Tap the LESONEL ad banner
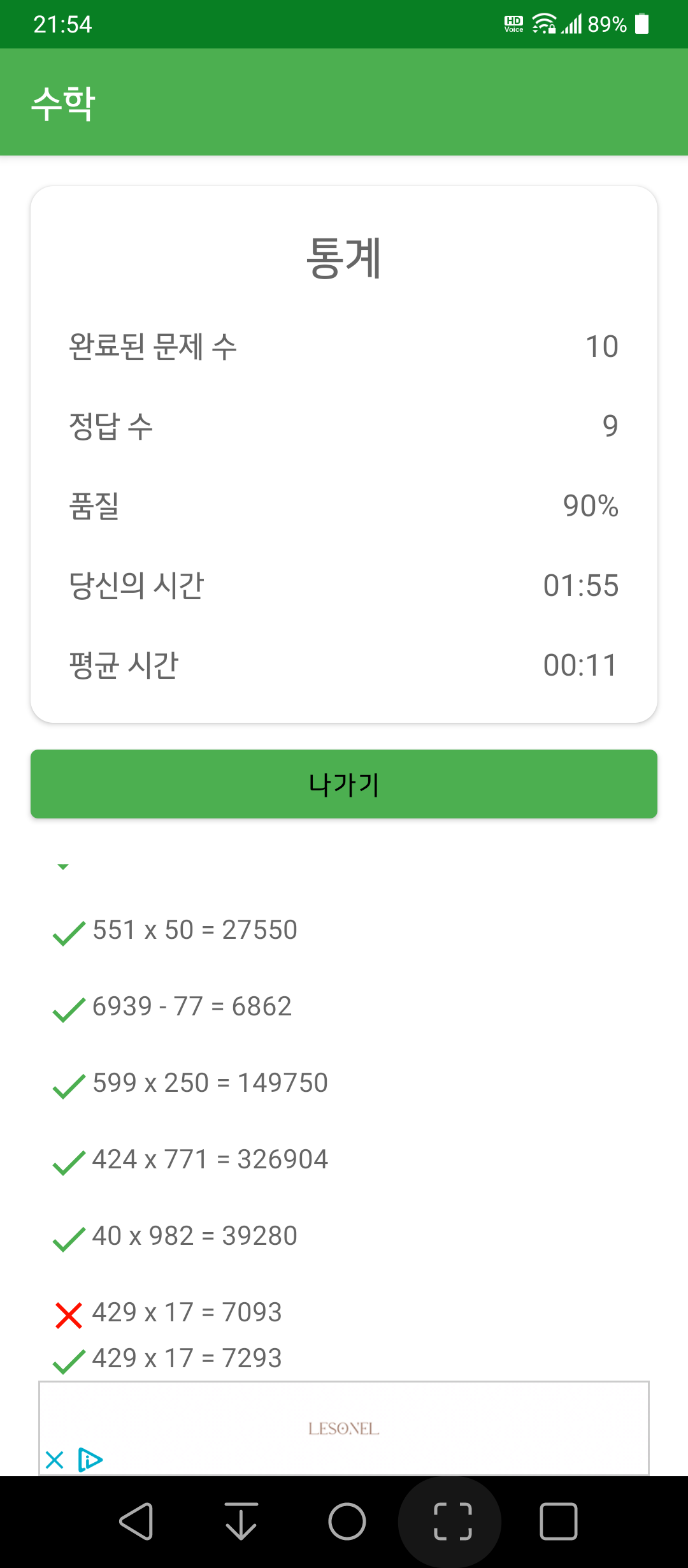This screenshot has width=688, height=1568. [x=344, y=1428]
